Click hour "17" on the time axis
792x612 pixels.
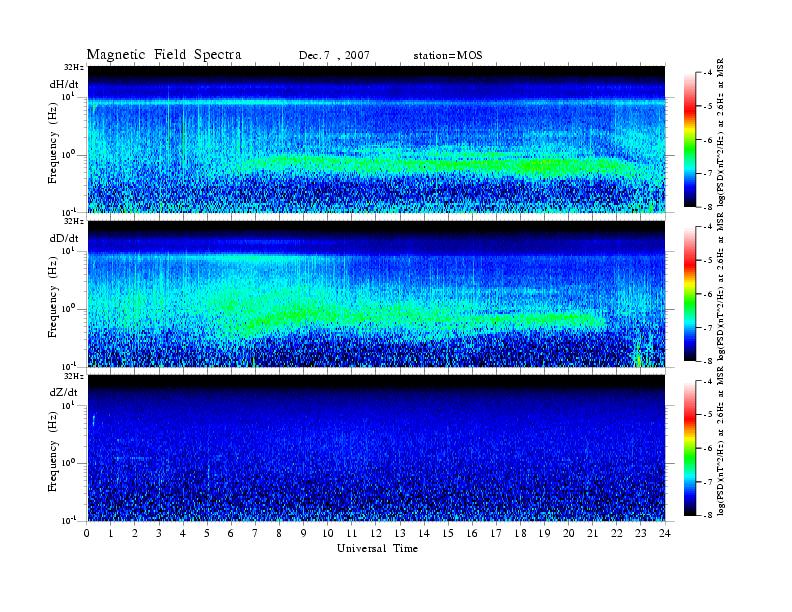[x=496, y=533]
